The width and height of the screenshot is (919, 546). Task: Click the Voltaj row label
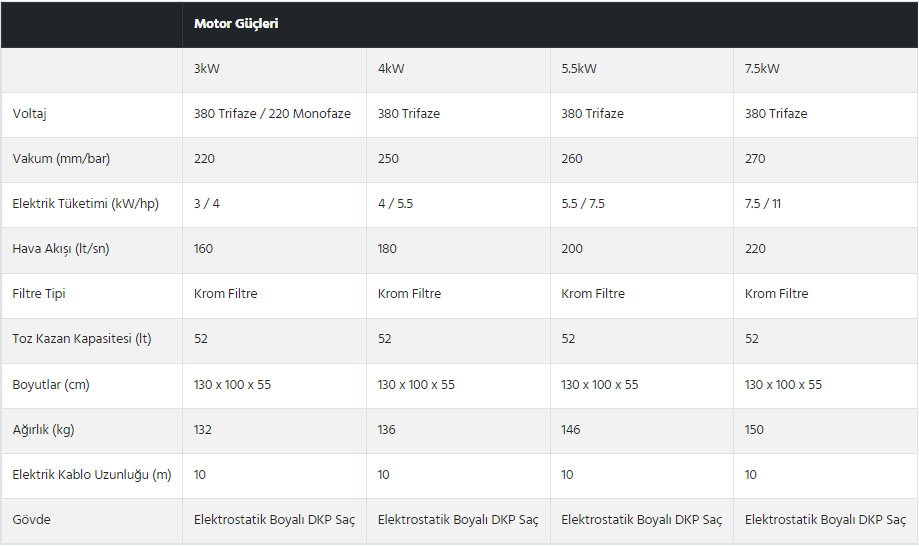[x=30, y=114]
